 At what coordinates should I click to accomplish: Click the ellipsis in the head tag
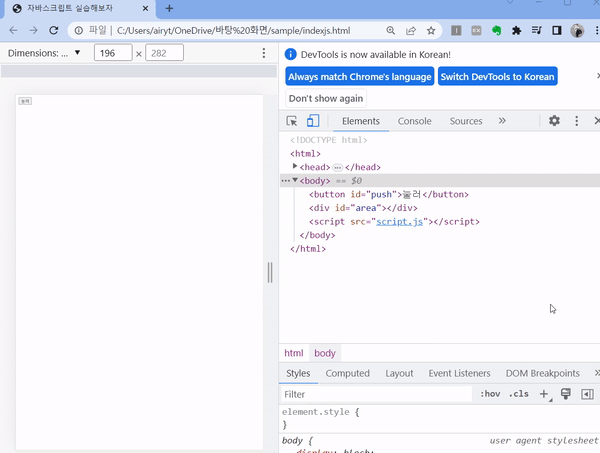tap(338, 168)
